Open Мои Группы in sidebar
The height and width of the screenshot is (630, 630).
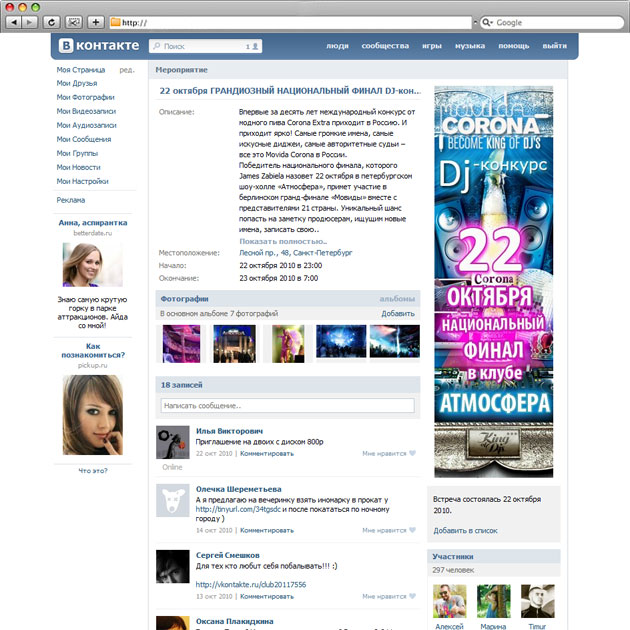click(x=77, y=153)
